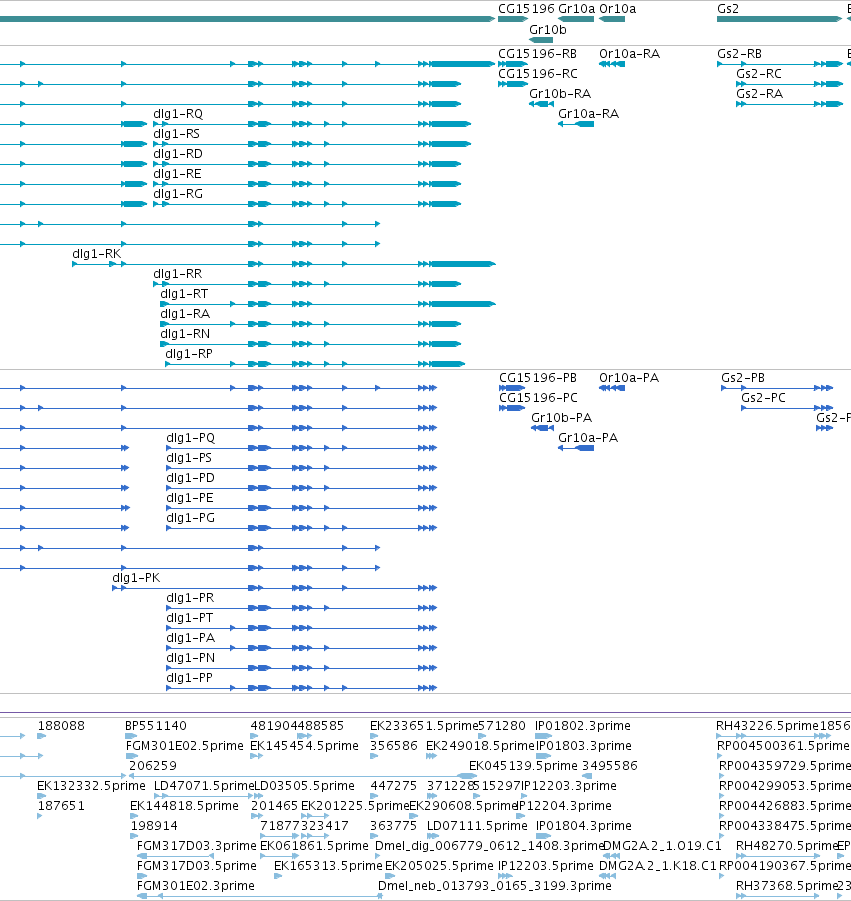The width and height of the screenshot is (851, 901).
Task: Select transcript dlg1-RR
Action: point(178,274)
